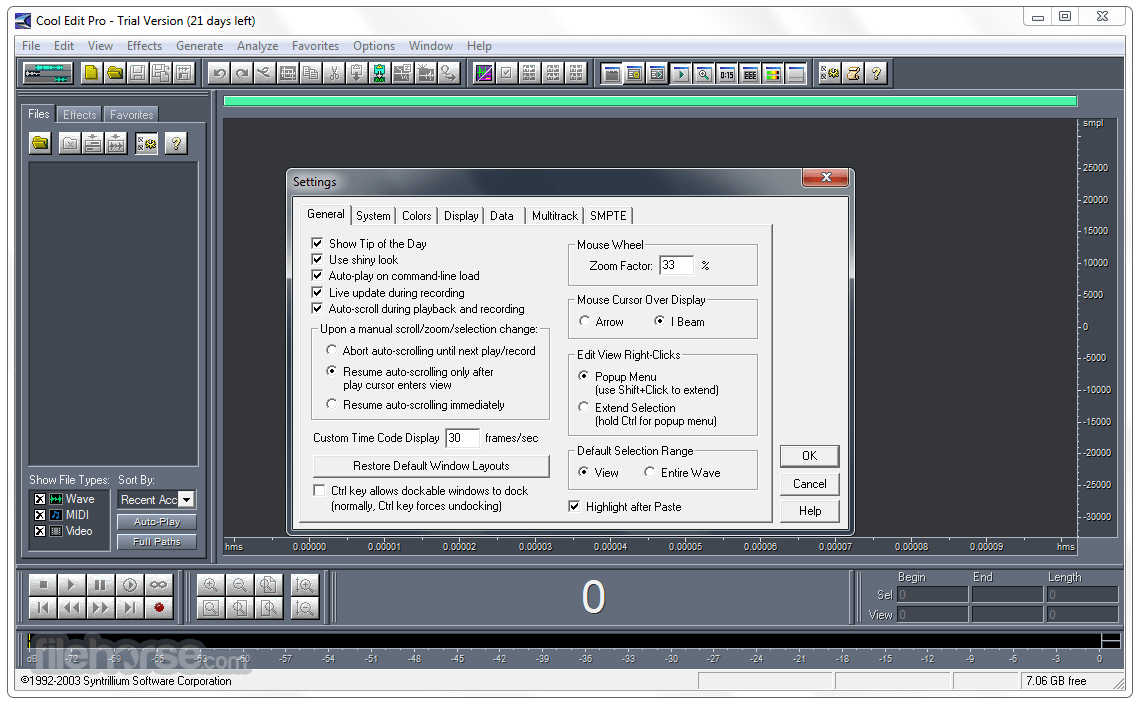Open the 0:15 time window toolbar icon

click(727, 74)
